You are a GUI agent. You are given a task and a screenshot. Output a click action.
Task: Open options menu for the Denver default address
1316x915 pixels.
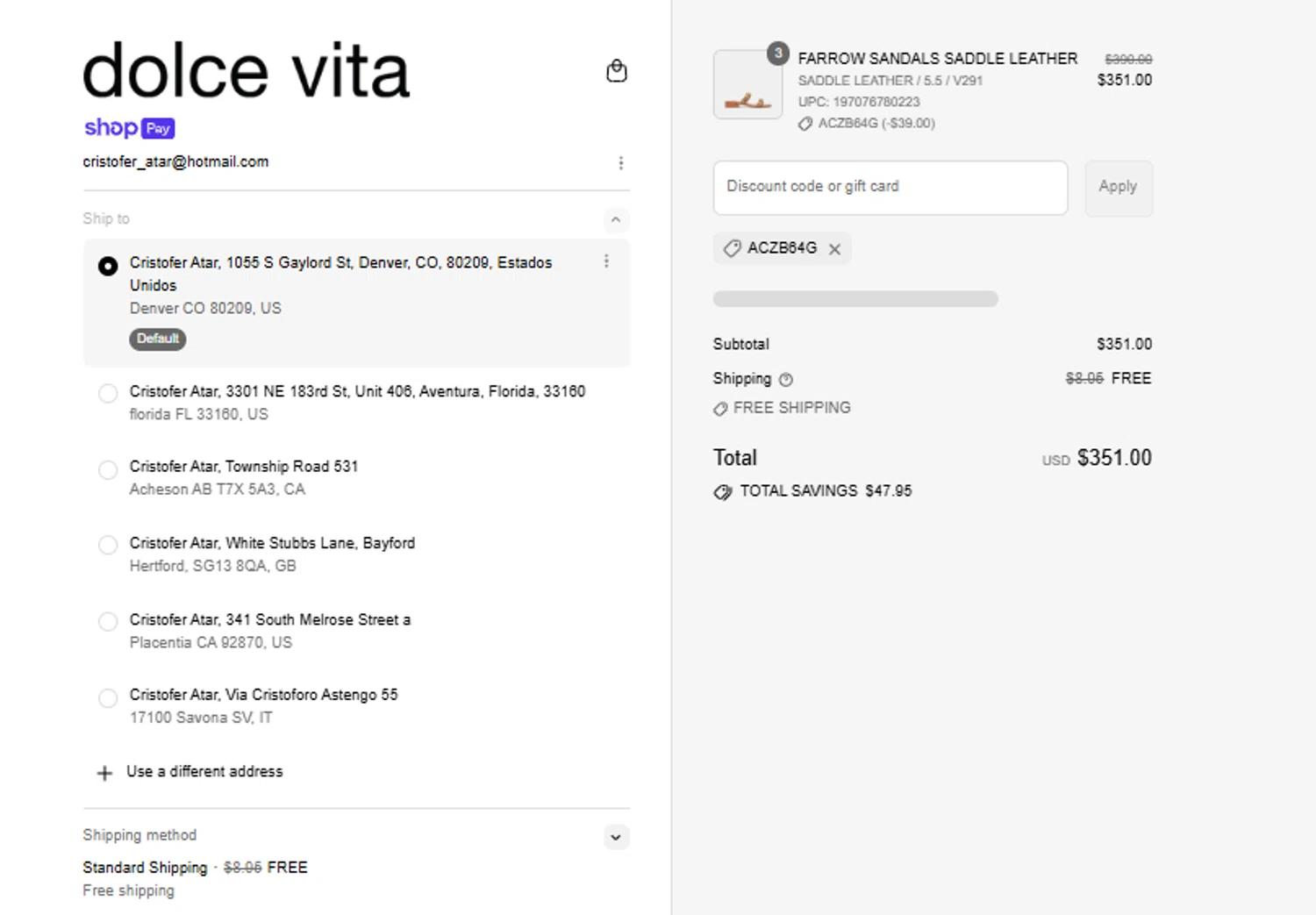[x=606, y=261]
